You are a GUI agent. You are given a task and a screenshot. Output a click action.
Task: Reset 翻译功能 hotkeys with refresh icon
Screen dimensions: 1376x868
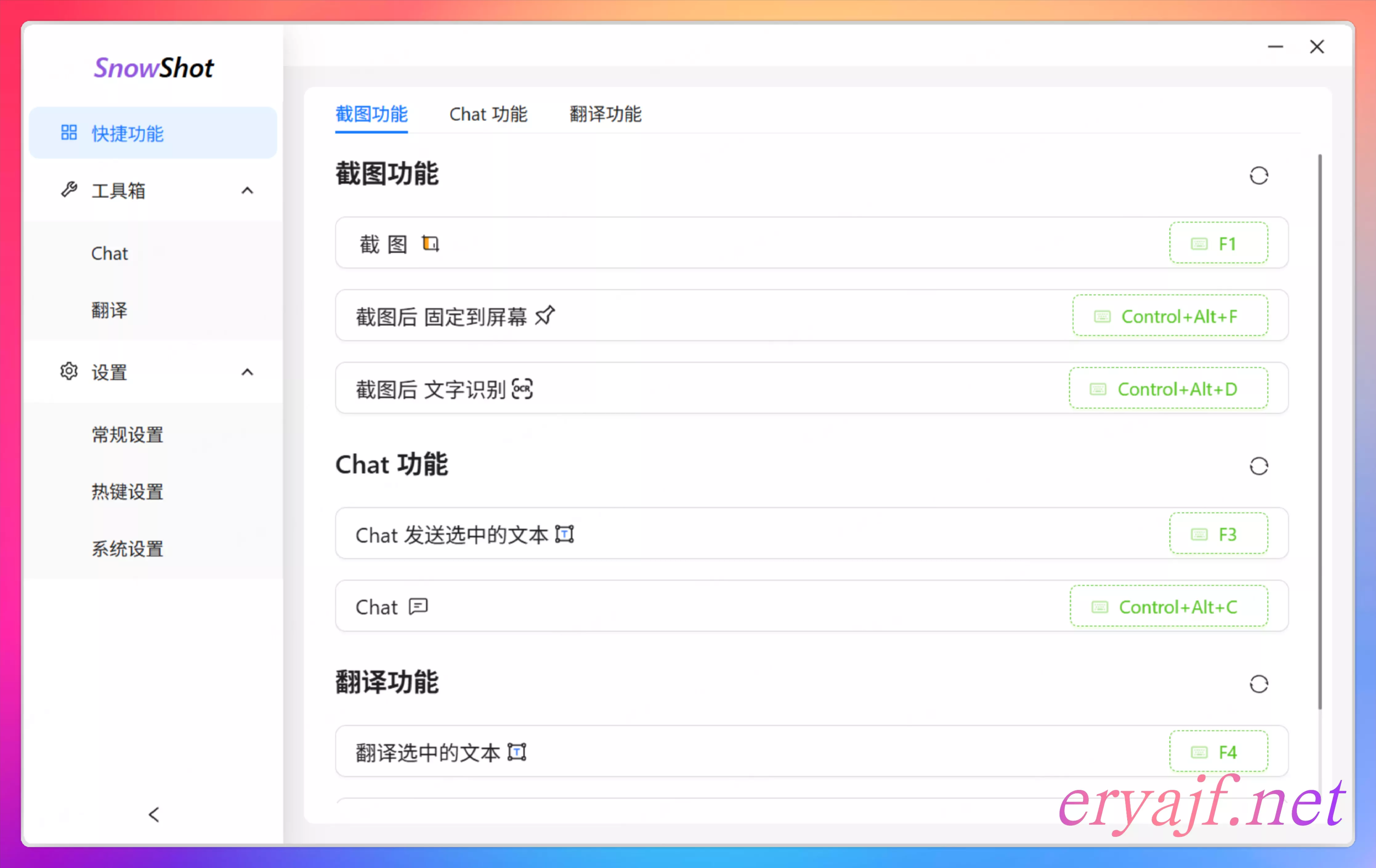[x=1258, y=684]
